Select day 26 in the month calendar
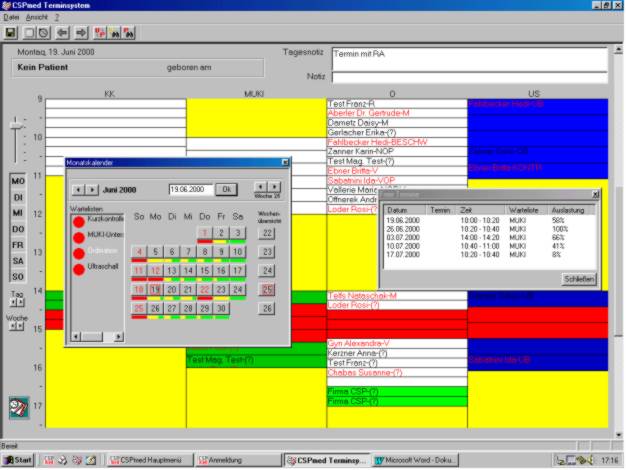 155,308
